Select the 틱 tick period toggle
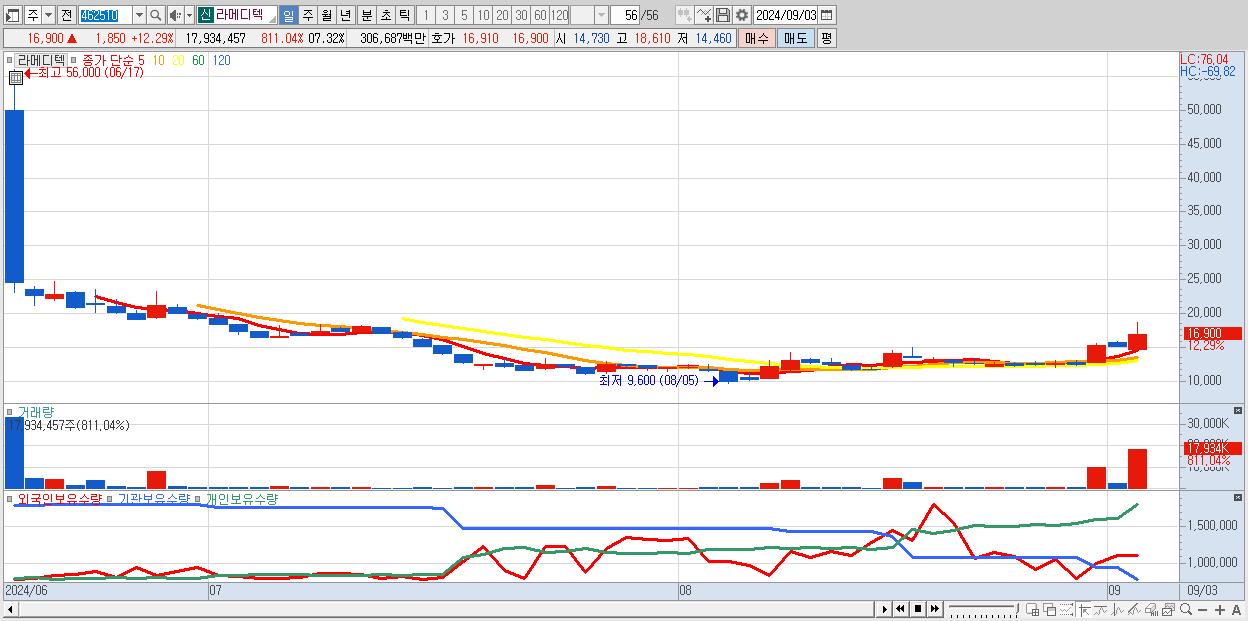This screenshot has height=621, width=1248. coord(404,15)
